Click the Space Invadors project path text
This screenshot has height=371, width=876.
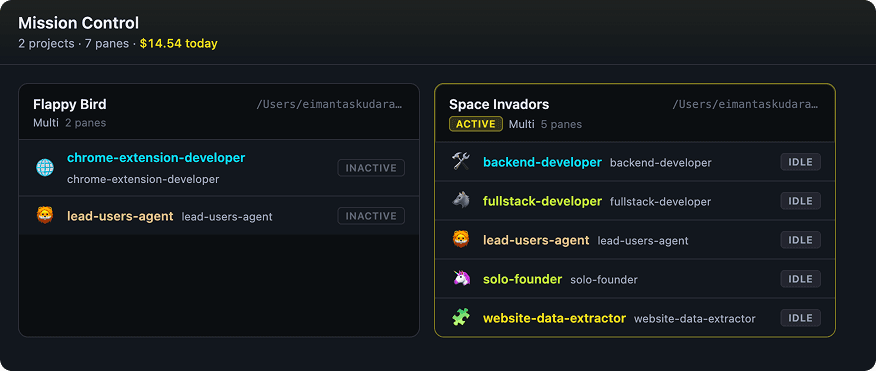click(x=745, y=104)
